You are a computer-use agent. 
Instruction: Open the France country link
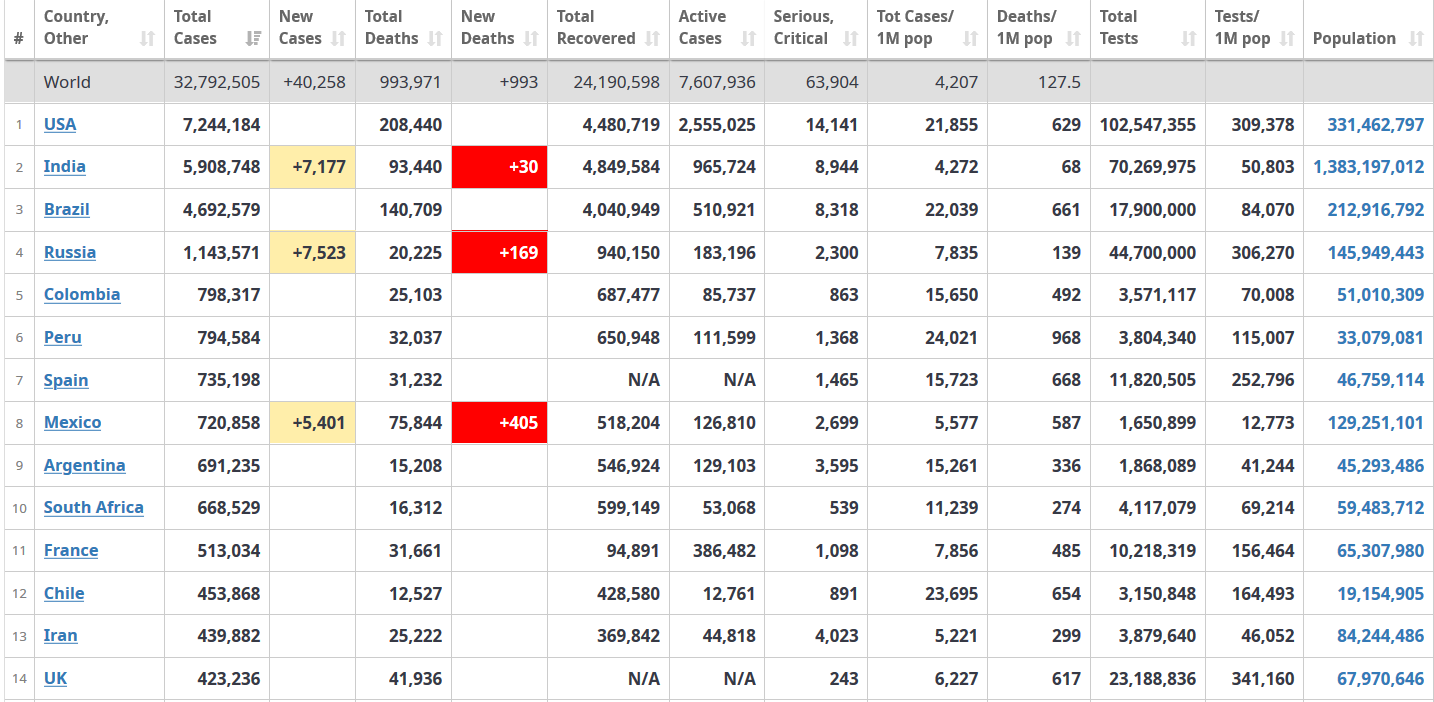point(71,550)
